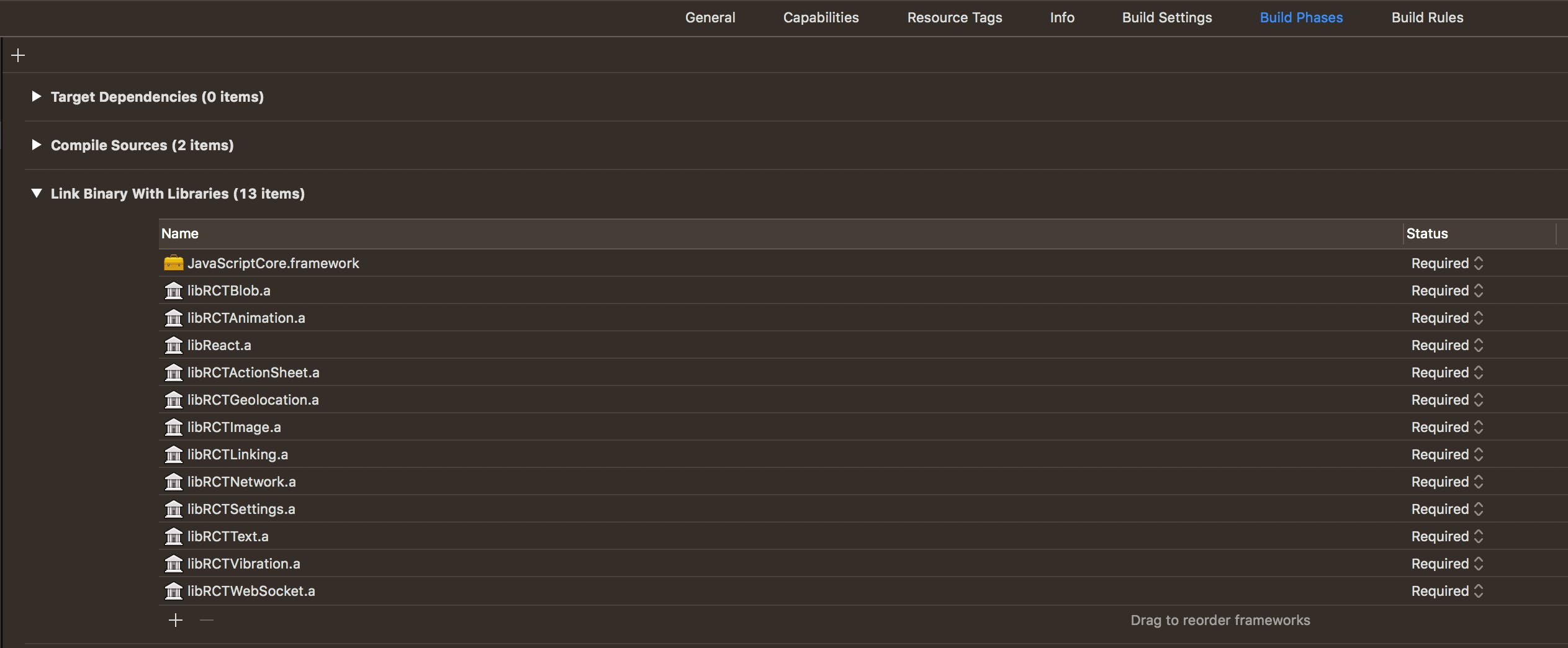Click Link Binary With Libraries heading text
1568x648 pixels.
pyautogui.click(x=178, y=194)
